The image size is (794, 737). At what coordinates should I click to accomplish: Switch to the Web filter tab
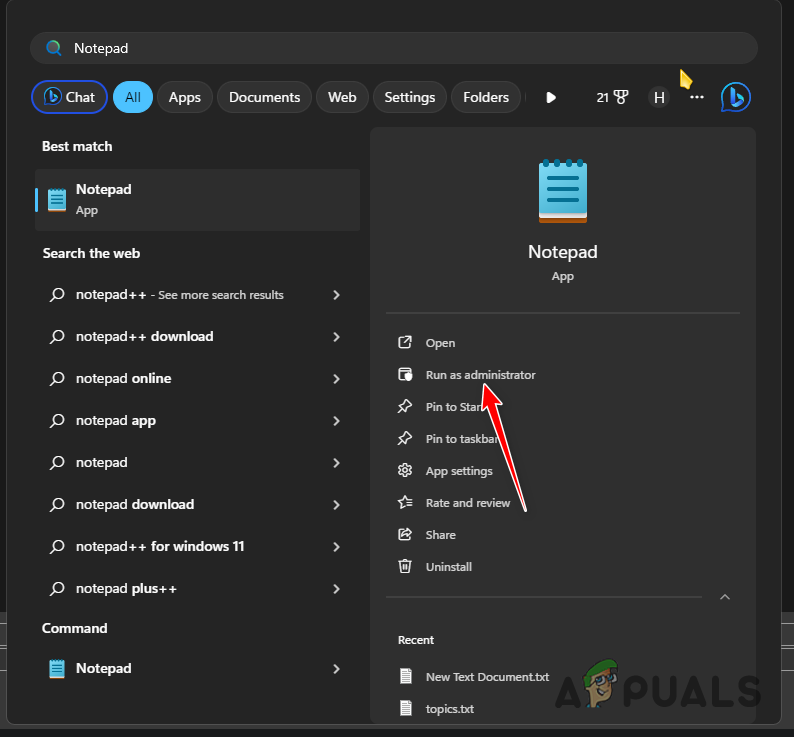tap(342, 97)
